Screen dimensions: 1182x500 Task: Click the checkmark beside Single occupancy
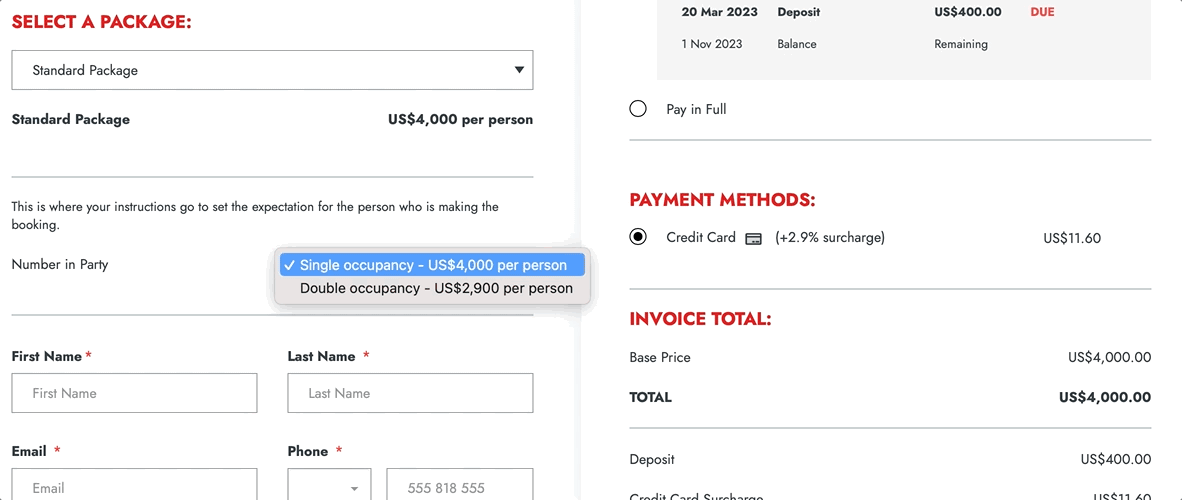[x=289, y=265]
